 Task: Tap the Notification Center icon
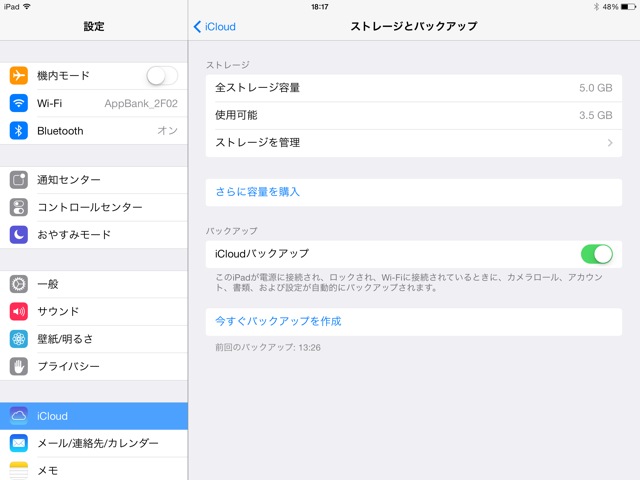(x=19, y=180)
